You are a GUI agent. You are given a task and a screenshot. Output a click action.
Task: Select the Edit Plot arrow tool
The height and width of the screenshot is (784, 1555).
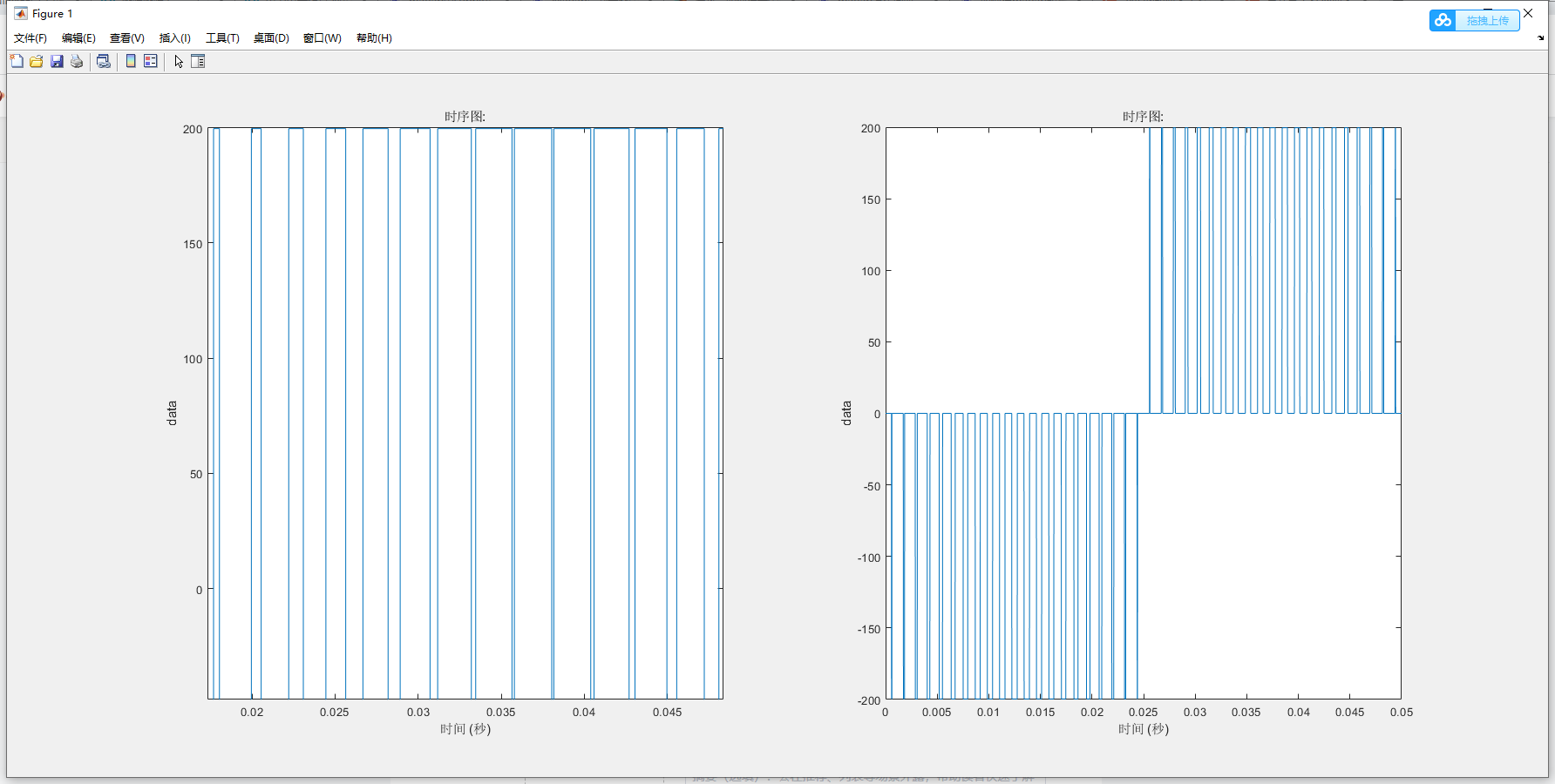click(179, 61)
